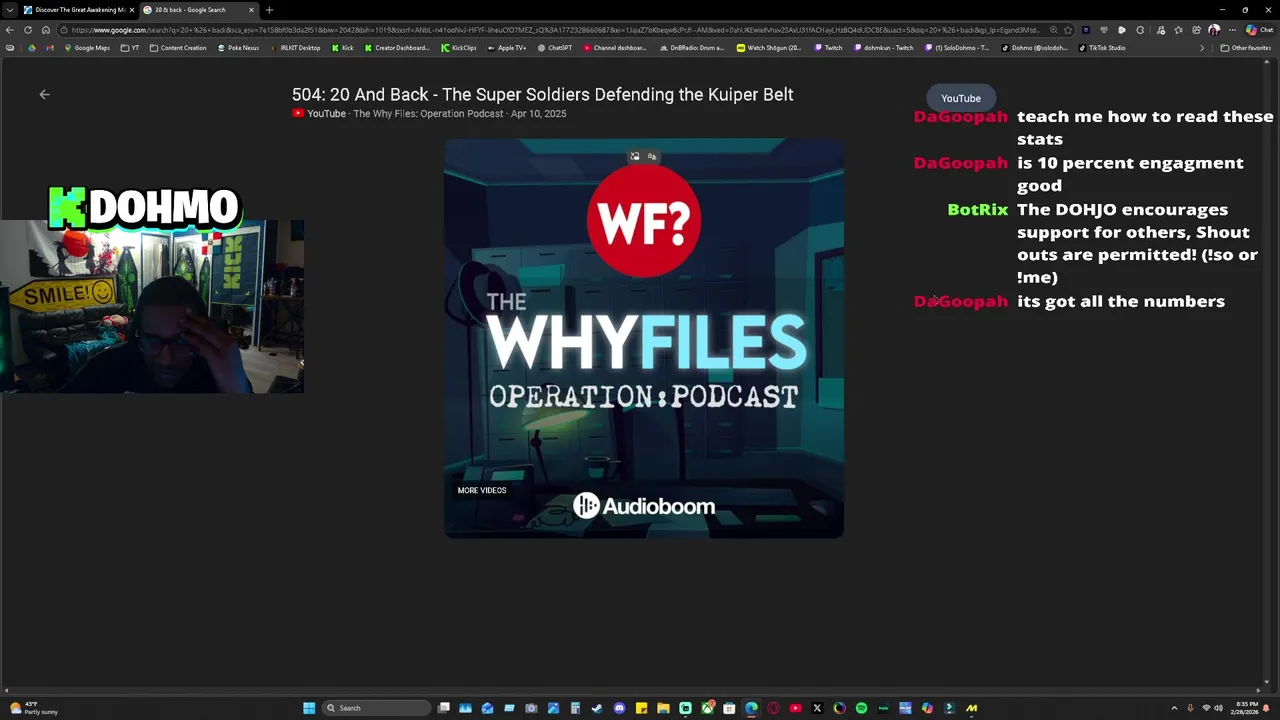The height and width of the screenshot is (720, 1280).
Task: Open the Apple TV+ bookmark
Action: [507, 48]
